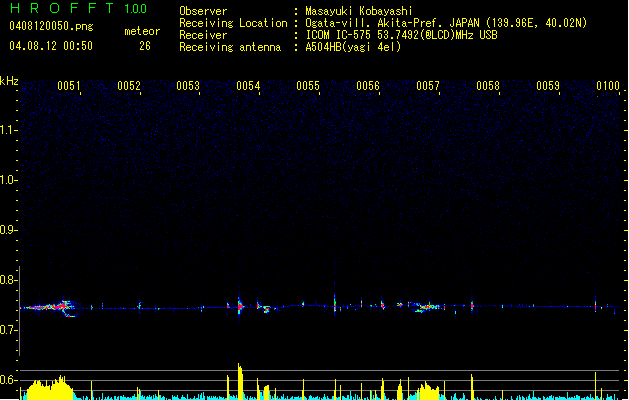Click the 0.8 kHz axis label
The image size is (629, 400).
coord(8,279)
